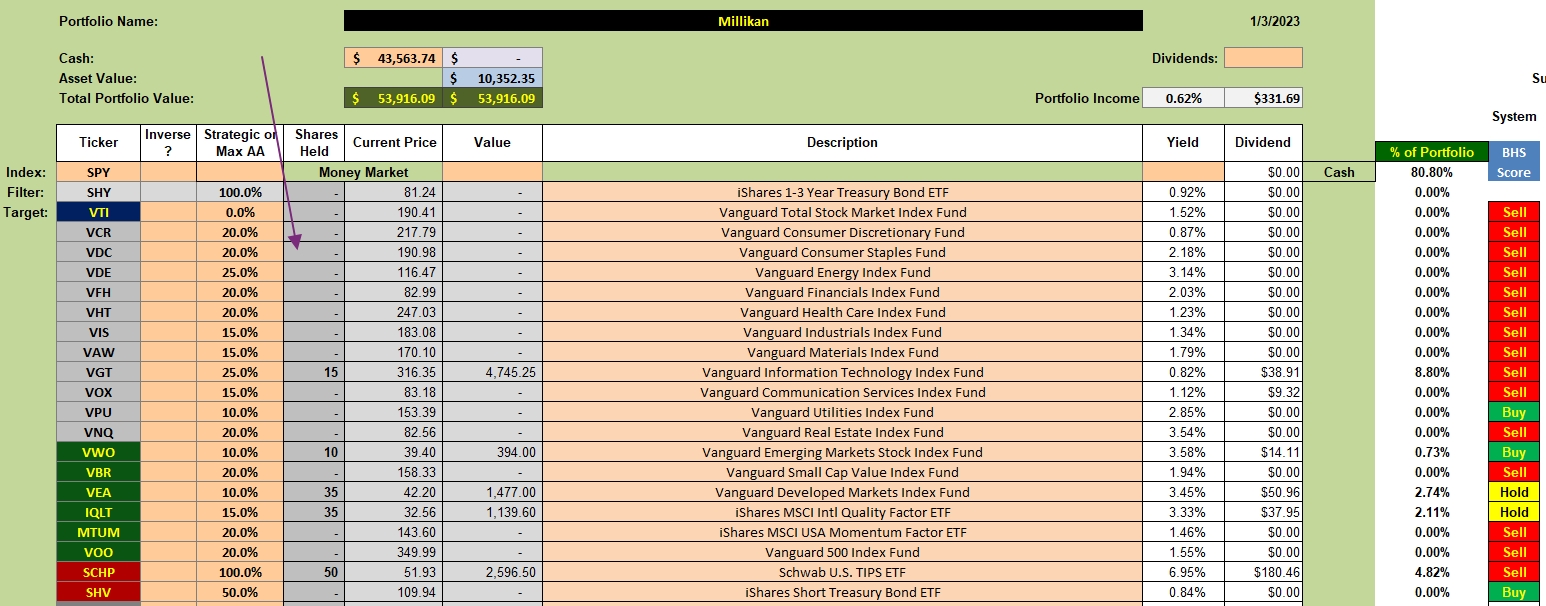Click the VGT ticker cell
The height and width of the screenshot is (606, 1546).
point(99,372)
